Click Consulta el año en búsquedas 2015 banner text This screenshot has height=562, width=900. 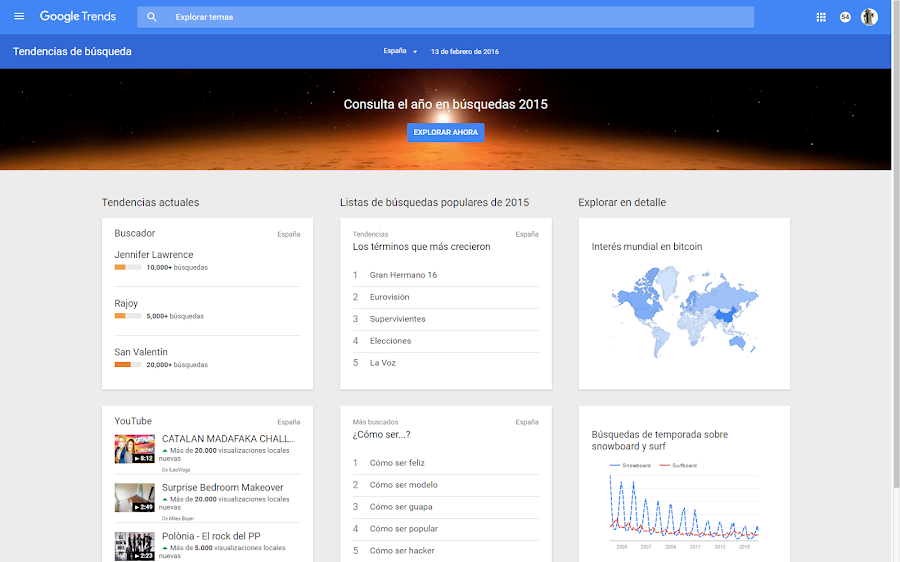445,104
